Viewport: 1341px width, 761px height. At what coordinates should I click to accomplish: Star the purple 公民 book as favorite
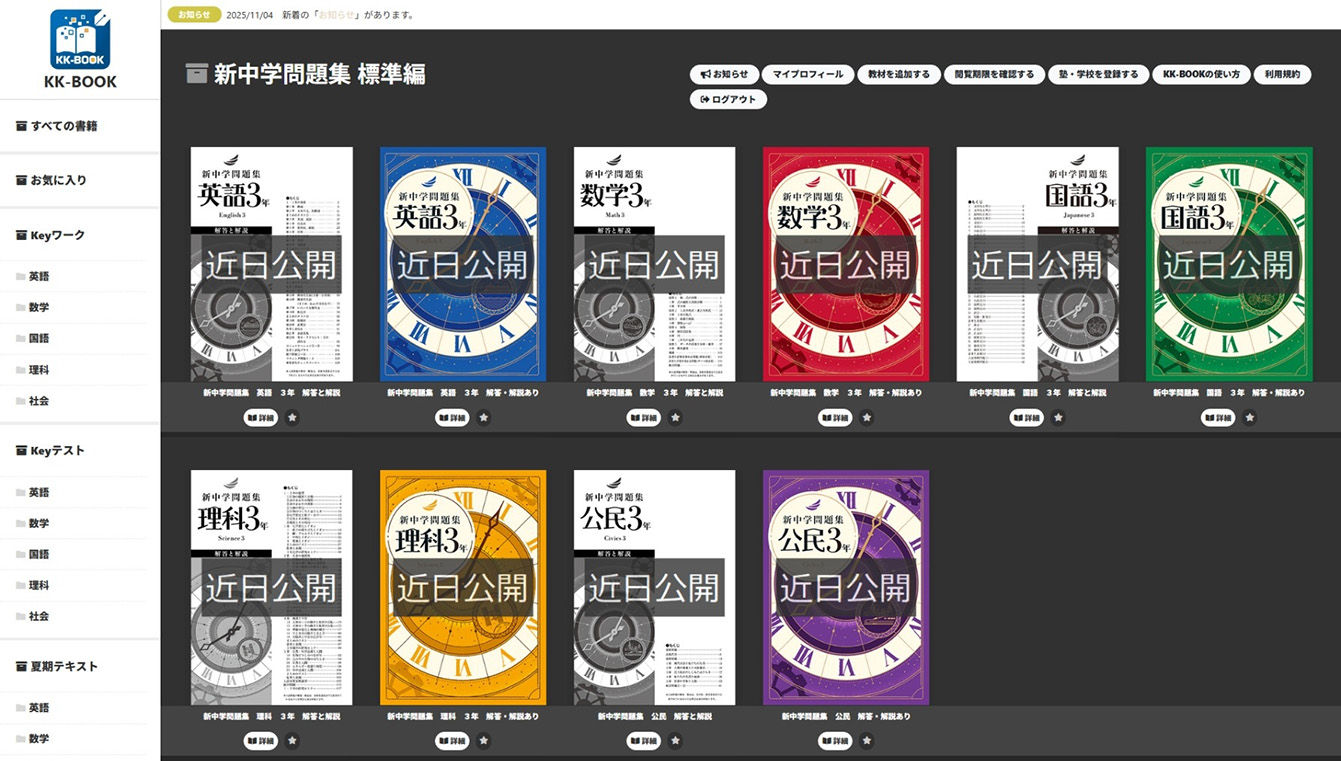[x=867, y=741]
